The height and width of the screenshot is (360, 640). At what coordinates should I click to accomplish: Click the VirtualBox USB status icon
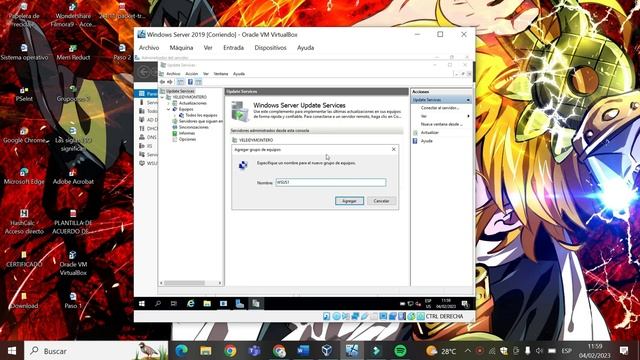click(364, 316)
